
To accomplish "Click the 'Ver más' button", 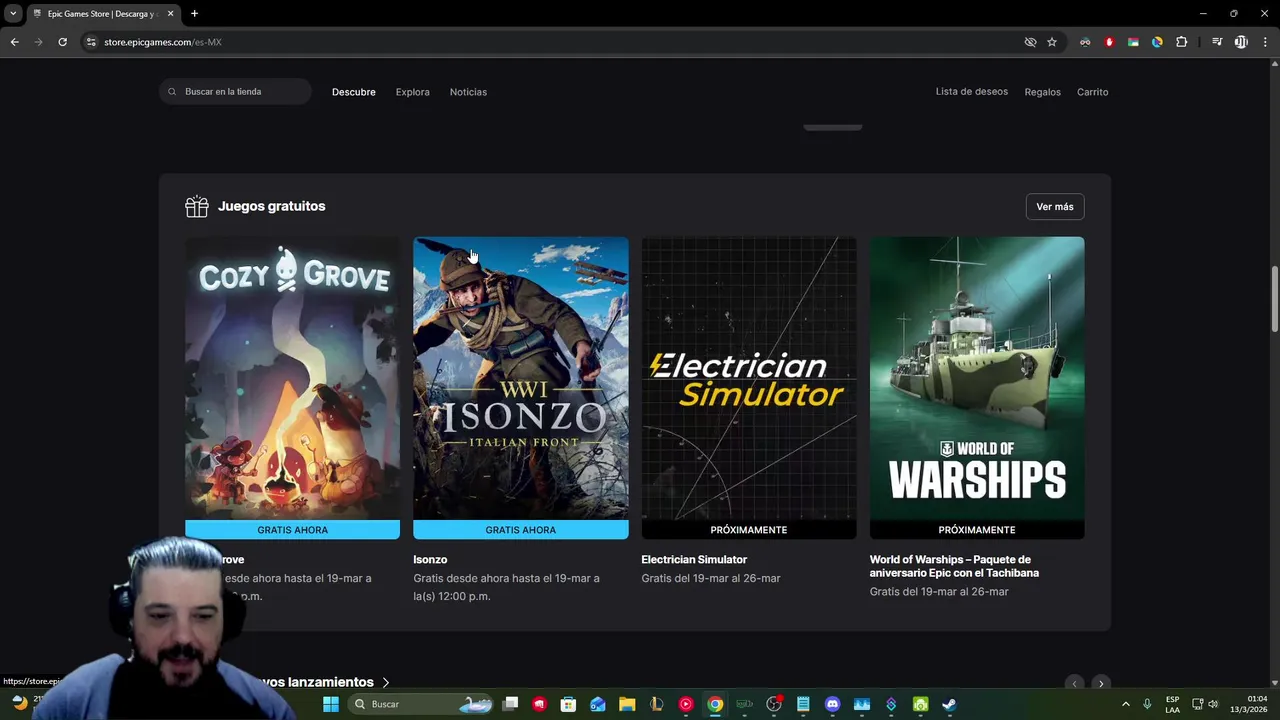I will click(1055, 207).
